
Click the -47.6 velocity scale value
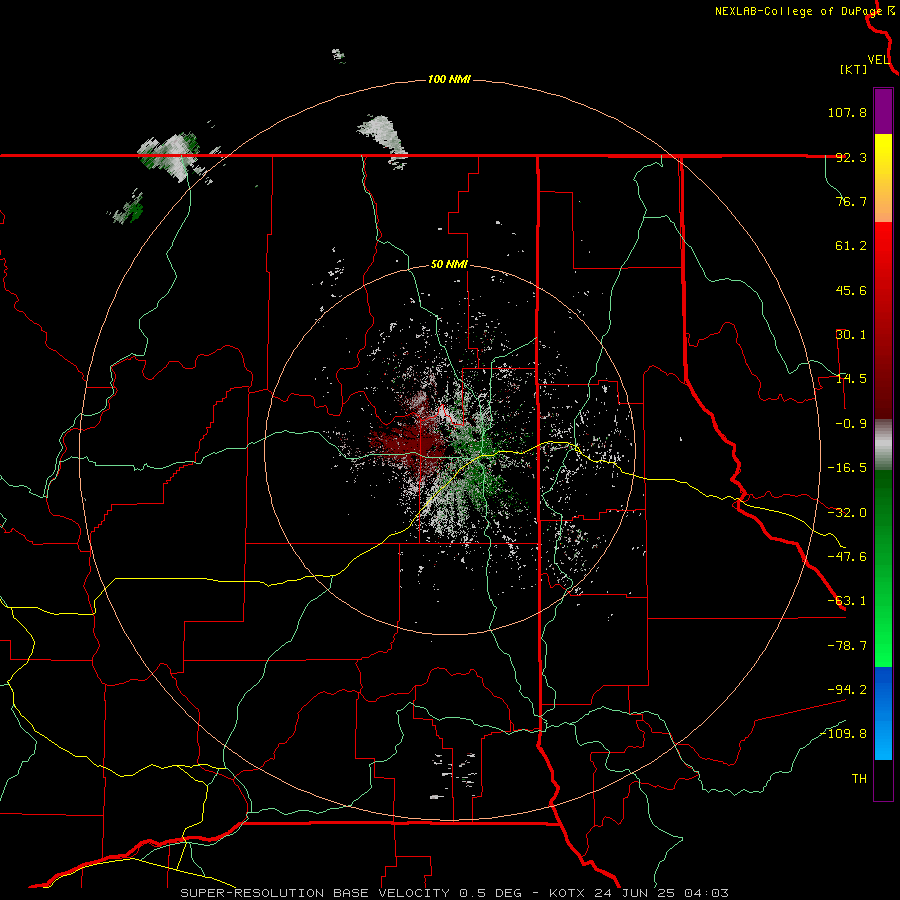(847, 557)
